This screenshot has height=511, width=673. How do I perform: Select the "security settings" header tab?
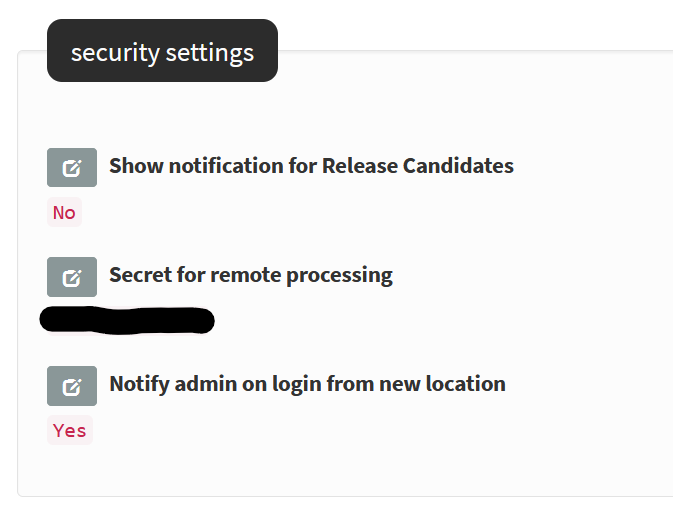(x=162, y=51)
